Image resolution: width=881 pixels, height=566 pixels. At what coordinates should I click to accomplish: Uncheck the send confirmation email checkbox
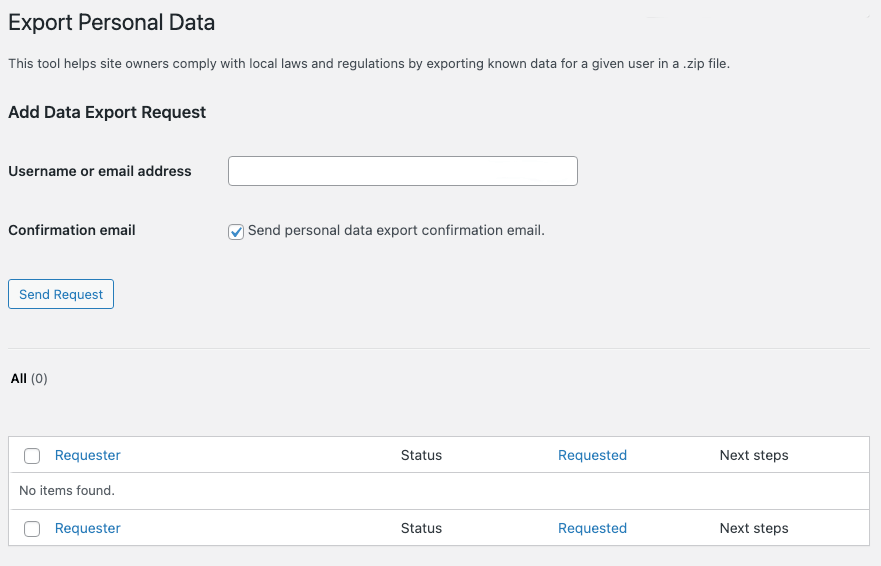click(236, 232)
